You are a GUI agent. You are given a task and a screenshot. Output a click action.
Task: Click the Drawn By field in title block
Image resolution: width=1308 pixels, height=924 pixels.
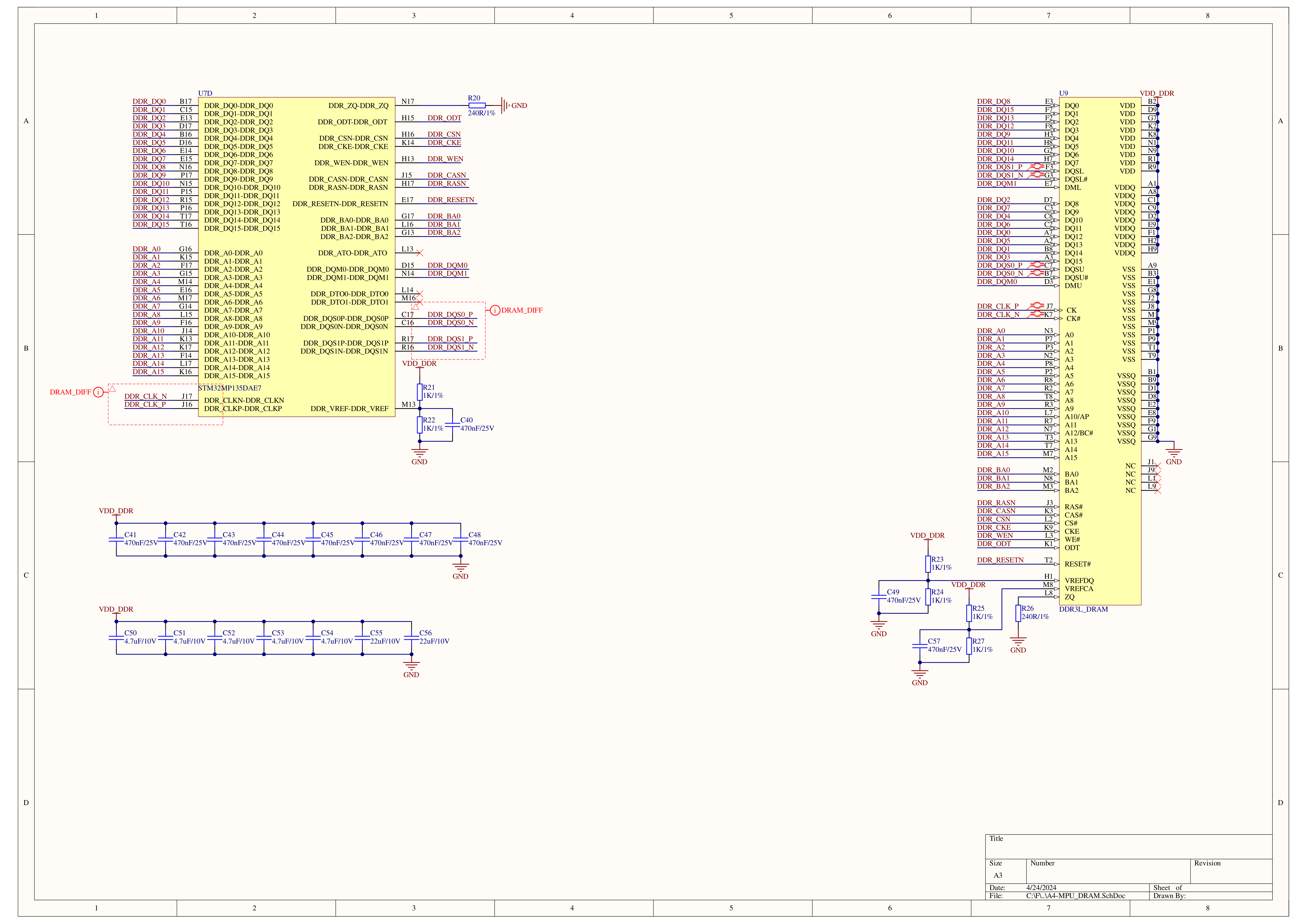(x=1210, y=896)
